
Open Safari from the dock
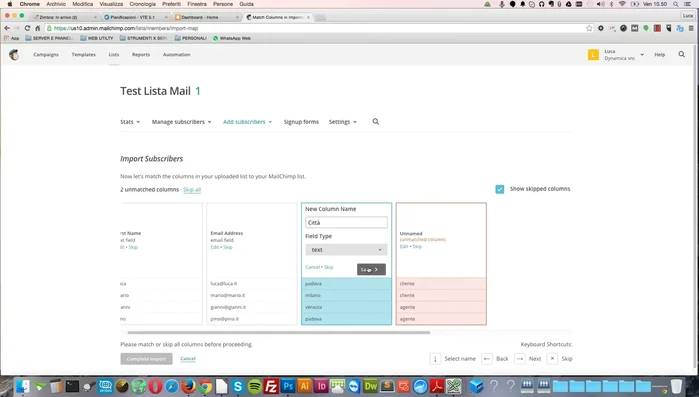click(172, 386)
